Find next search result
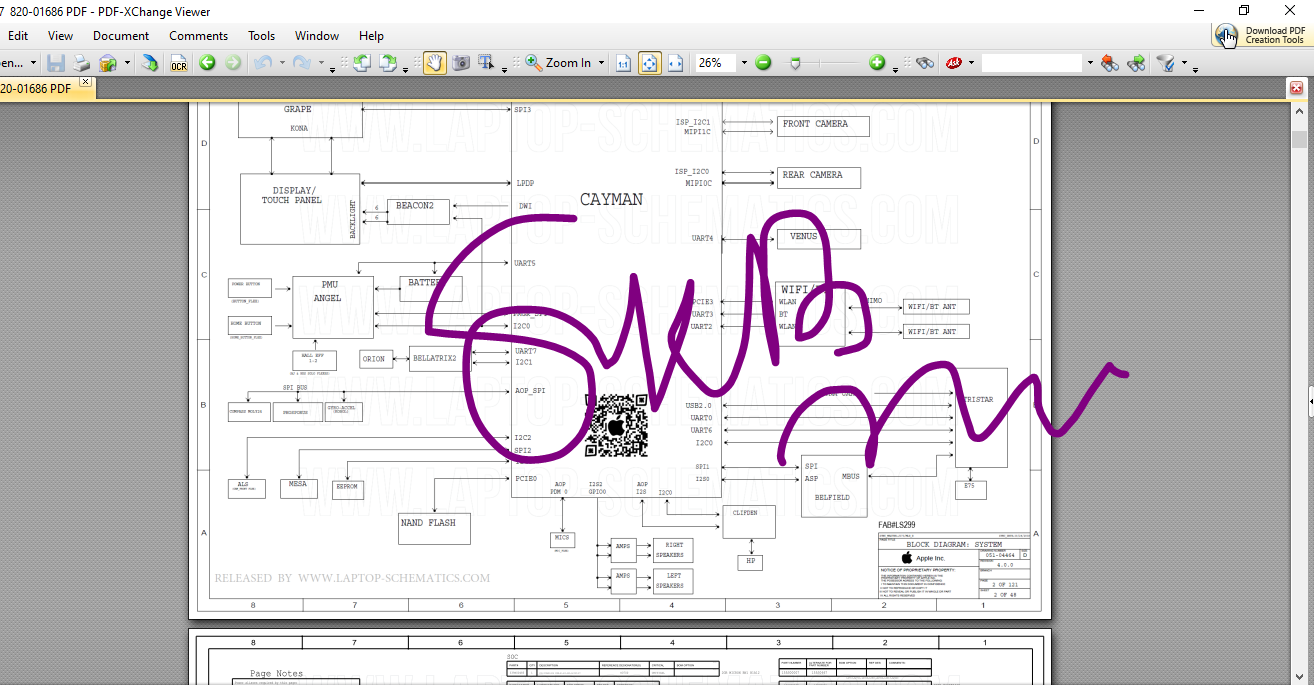This screenshot has width=1314, height=685. click(x=1136, y=63)
